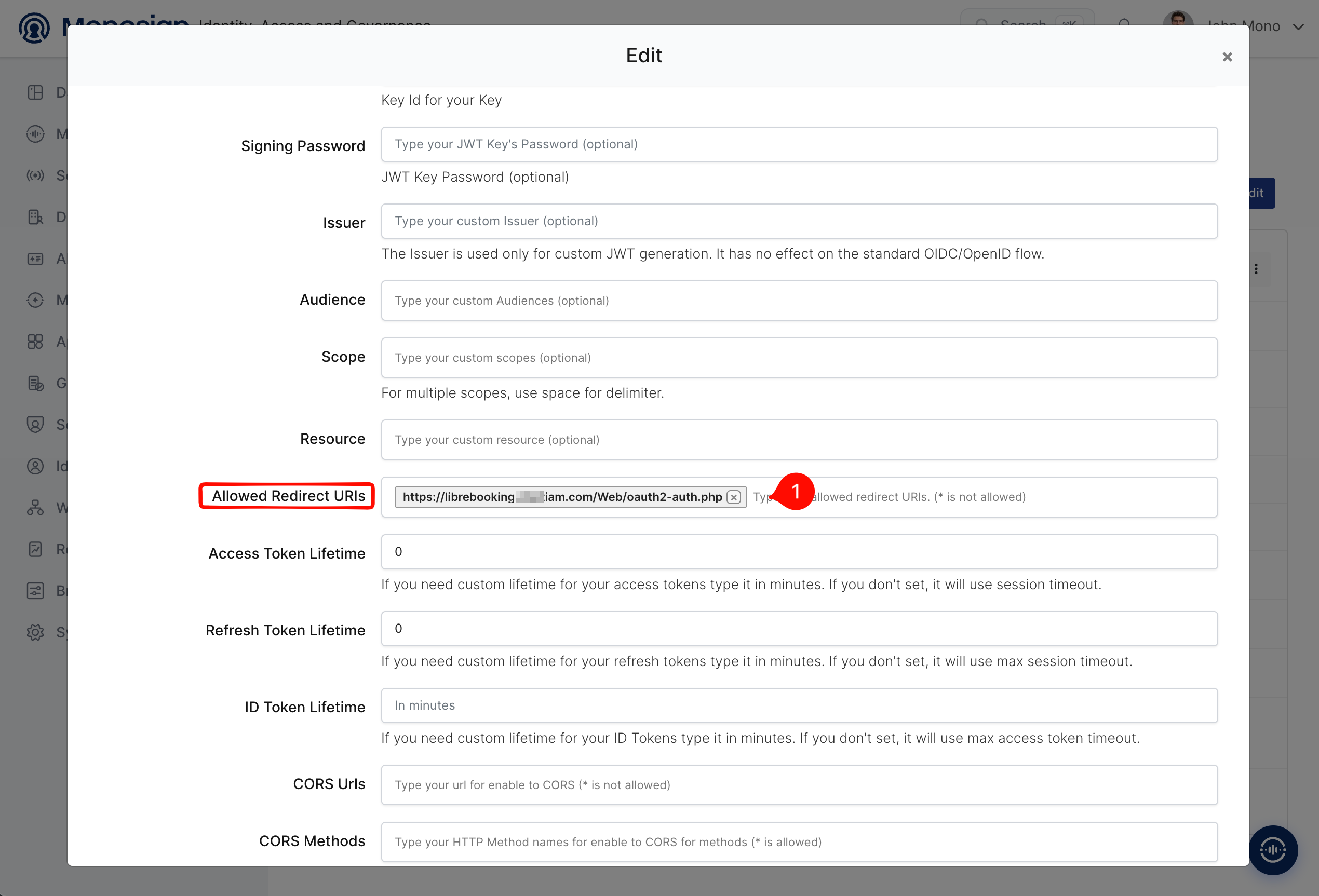
Task: Open the gear settings sidebar icon
Action: point(35,632)
